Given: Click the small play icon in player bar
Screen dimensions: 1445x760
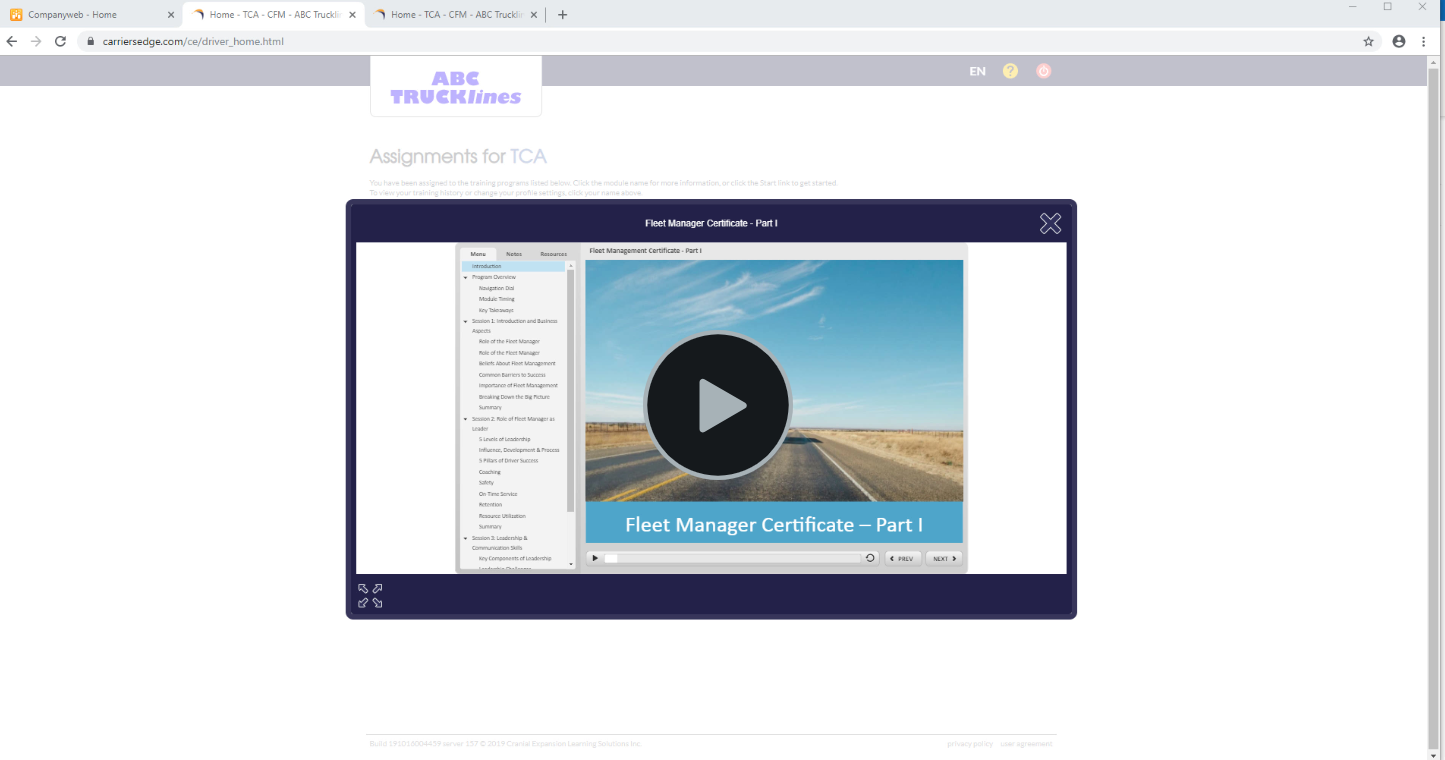Looking at the screenshot, I should 595,558.
